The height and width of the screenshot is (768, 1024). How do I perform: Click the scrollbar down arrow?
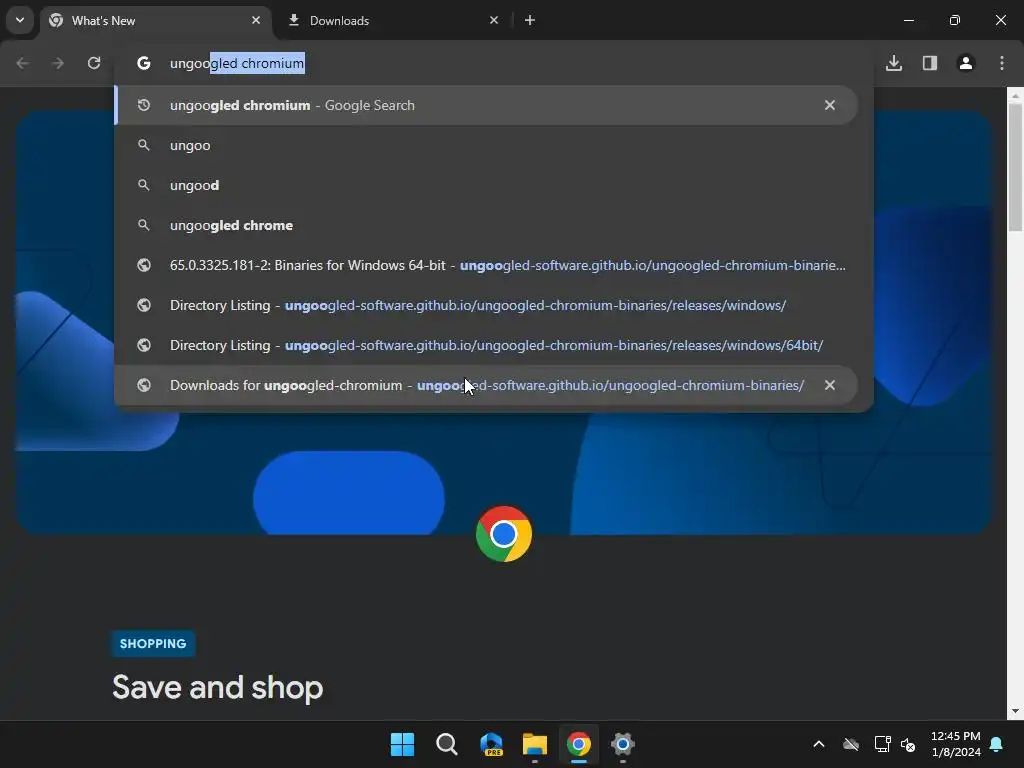click(x=1015, y=711)
